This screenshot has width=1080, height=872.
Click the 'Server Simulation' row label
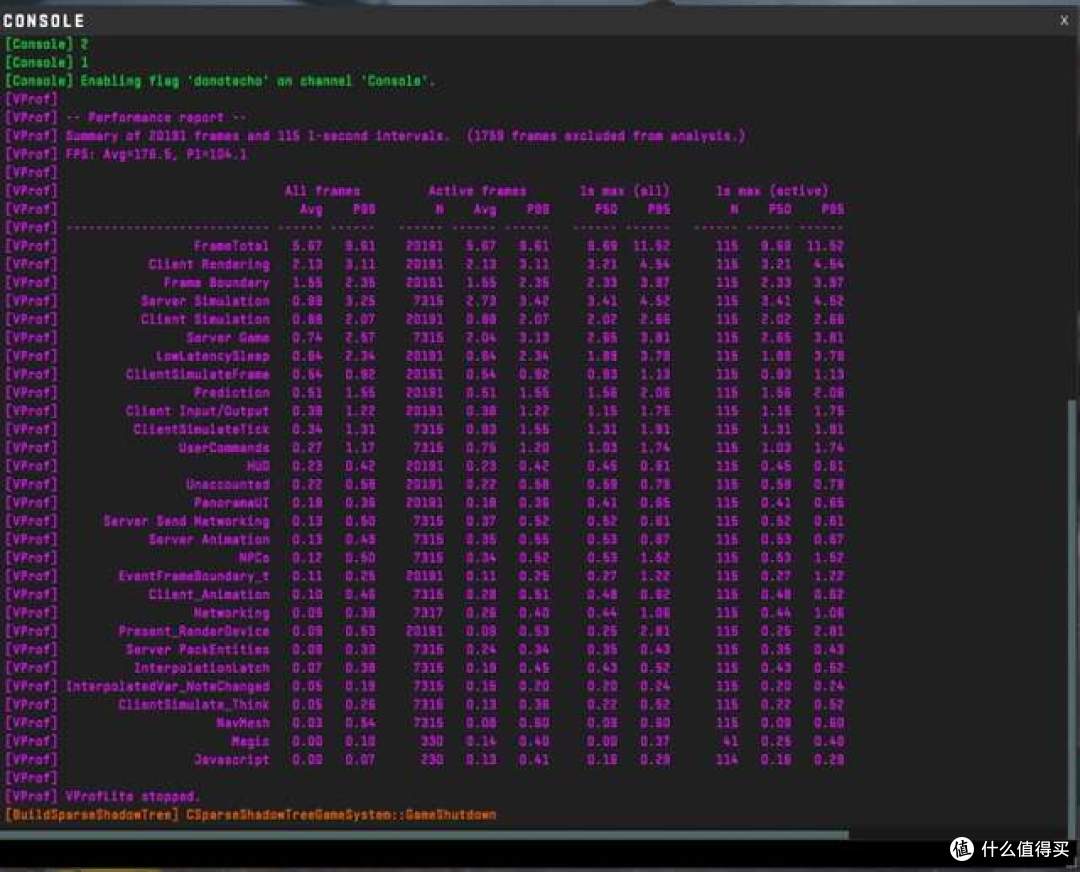[x=205, y=301]
